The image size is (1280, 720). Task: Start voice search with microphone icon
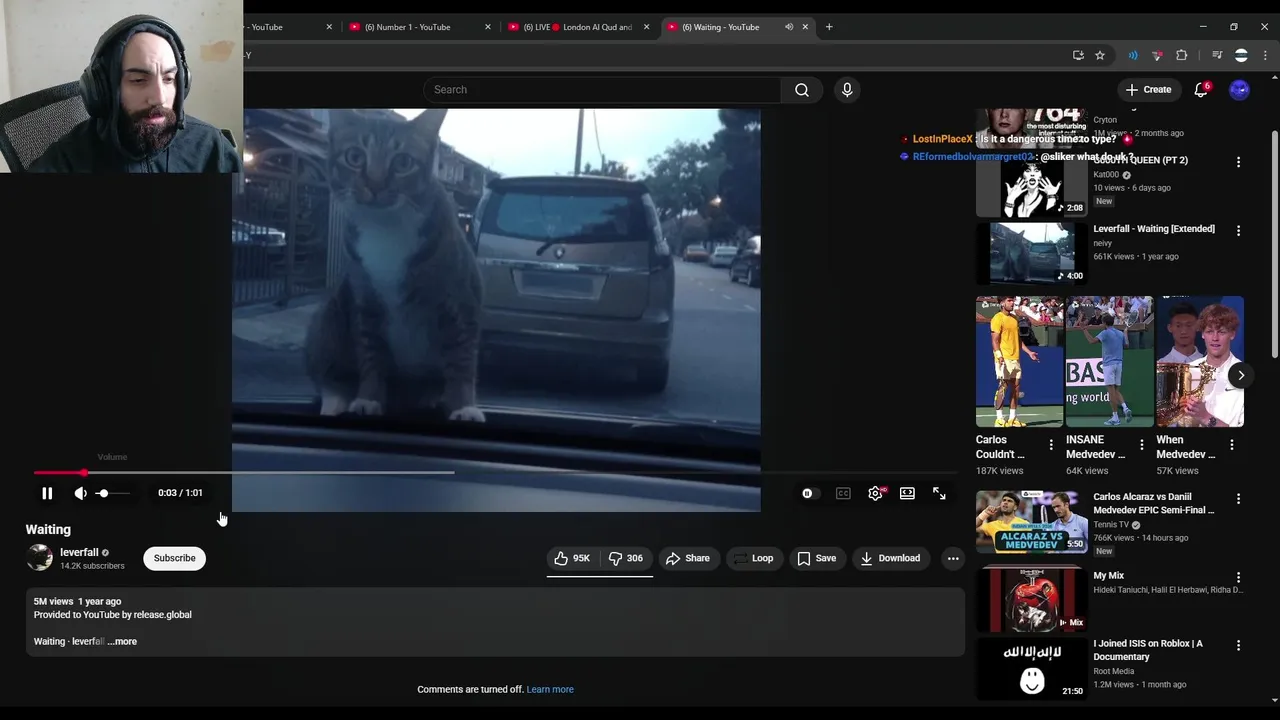coord(847,90)
